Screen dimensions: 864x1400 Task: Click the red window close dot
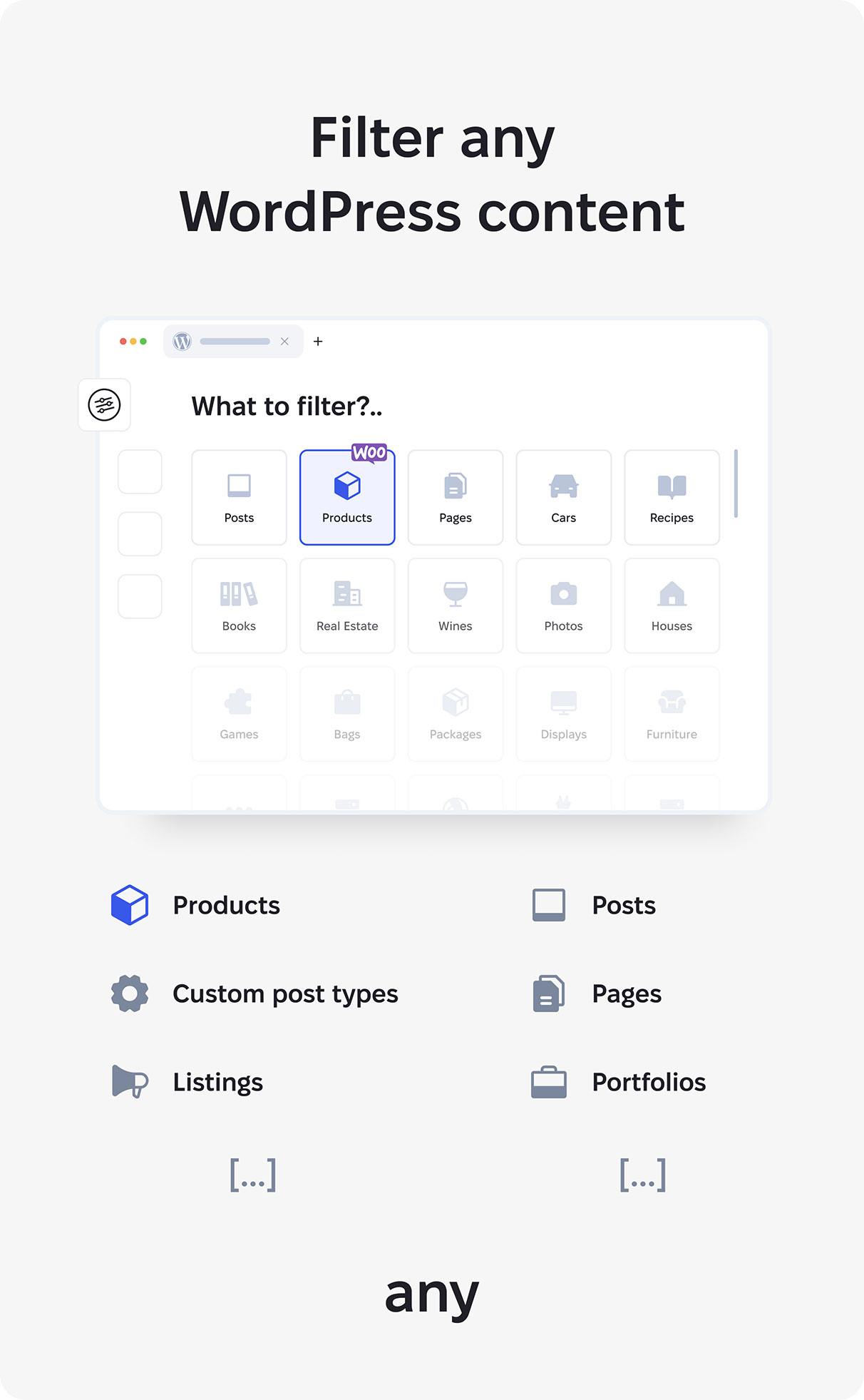coord(123,342)
